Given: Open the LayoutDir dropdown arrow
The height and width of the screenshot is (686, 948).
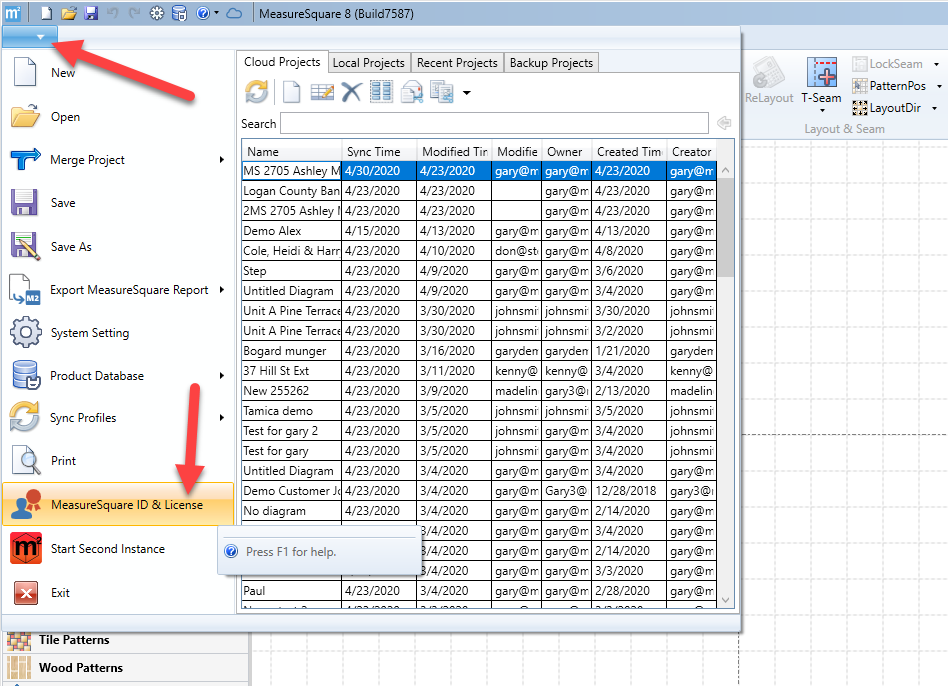Looking at the screenshot, I should pos(935,108).
